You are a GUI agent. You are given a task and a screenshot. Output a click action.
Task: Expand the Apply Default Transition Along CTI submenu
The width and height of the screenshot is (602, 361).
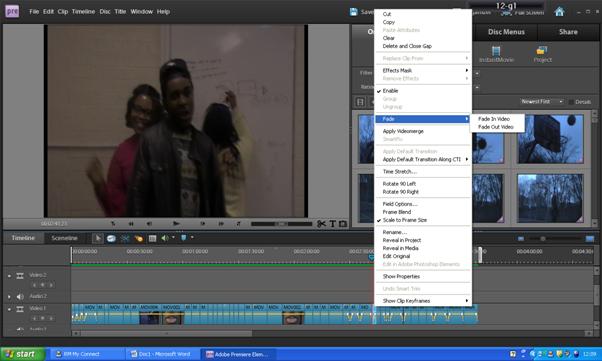(423, 159)
